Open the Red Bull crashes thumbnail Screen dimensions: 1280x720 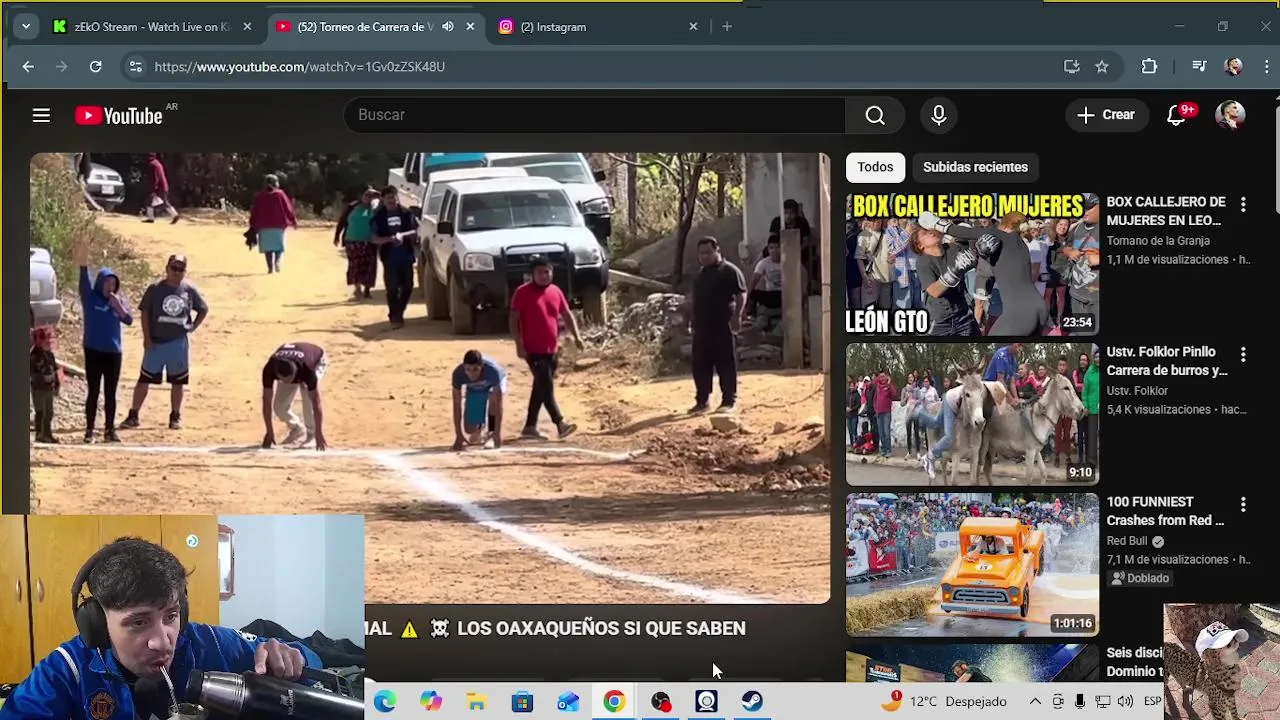972,564
